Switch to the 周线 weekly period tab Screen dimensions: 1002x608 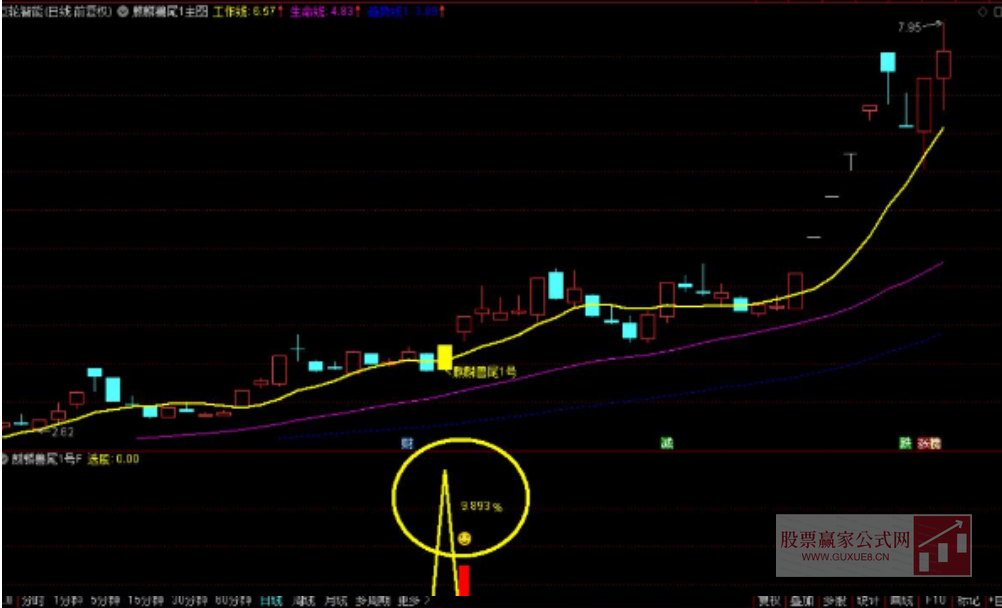tap(303, 601)
